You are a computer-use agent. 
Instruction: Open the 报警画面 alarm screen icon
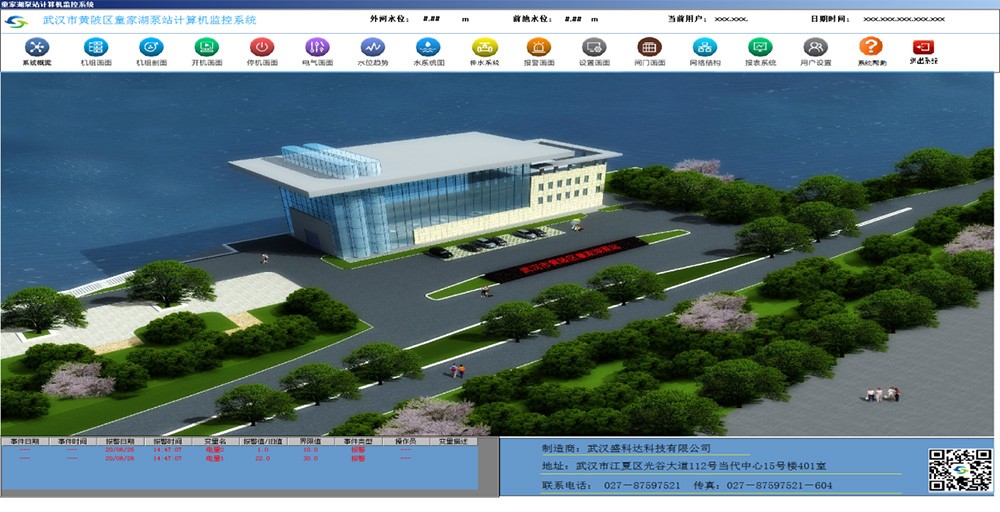[538, 47]
